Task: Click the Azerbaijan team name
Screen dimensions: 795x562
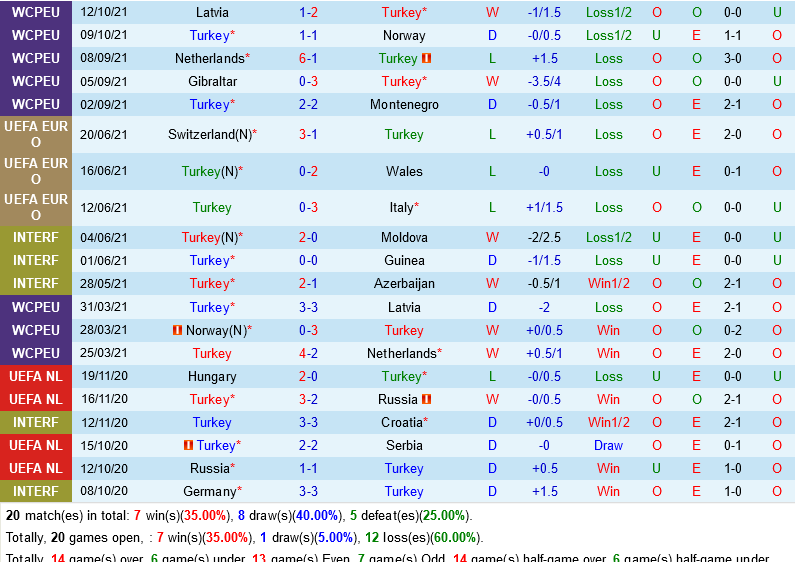Action: pyautogui.click(x=404, y=284)
